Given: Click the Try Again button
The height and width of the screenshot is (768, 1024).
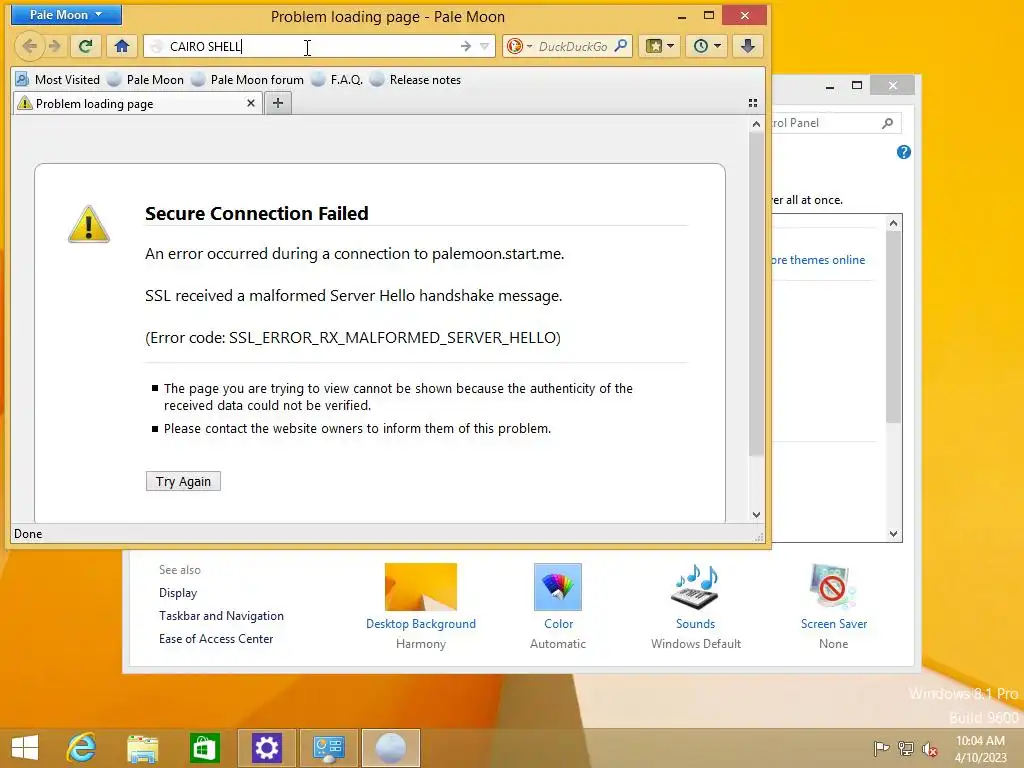Looking at the screenshot, I should (x=183, y=481).
